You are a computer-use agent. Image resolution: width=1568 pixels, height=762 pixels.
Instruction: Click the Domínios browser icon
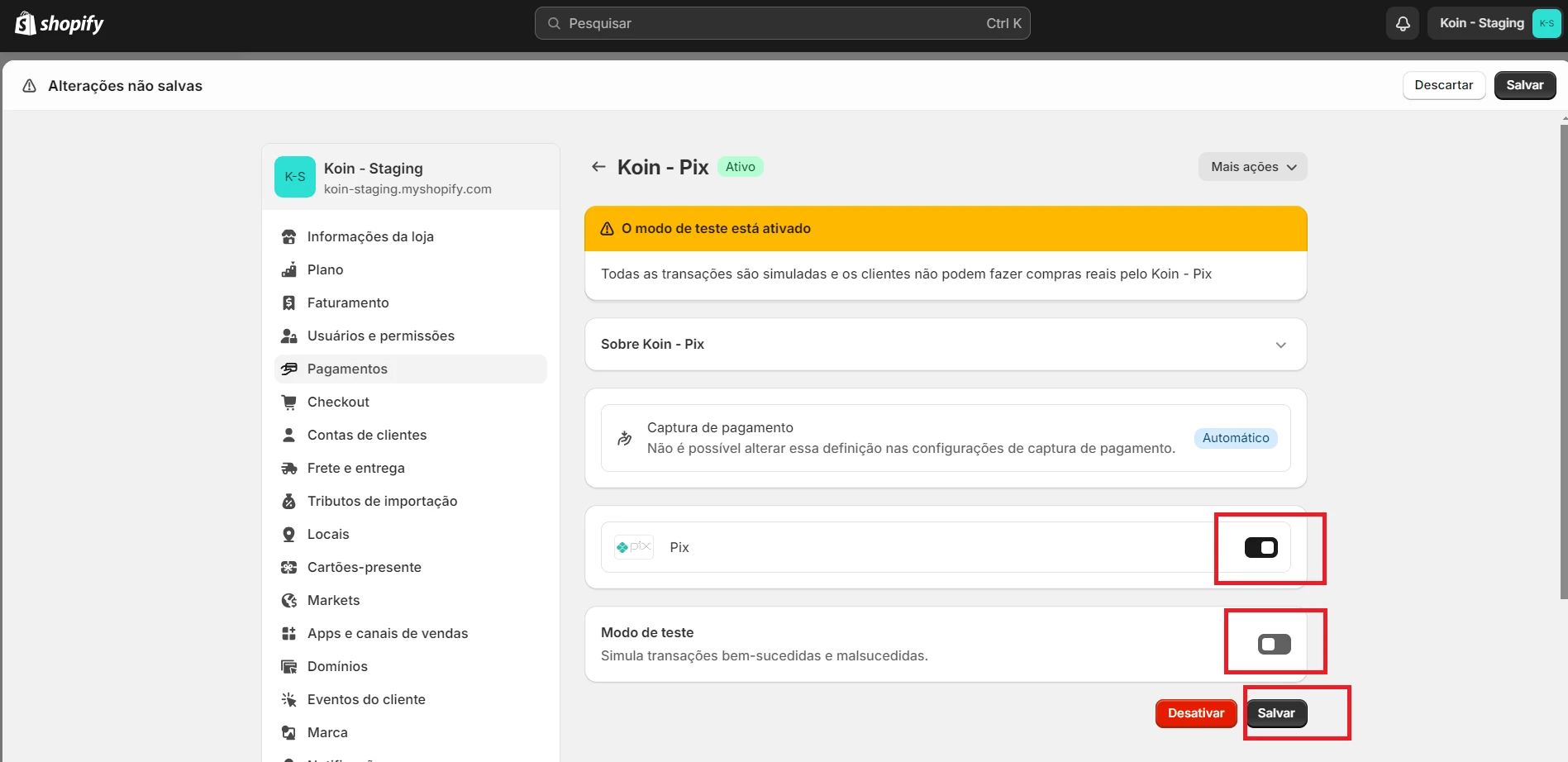(288, 666)
